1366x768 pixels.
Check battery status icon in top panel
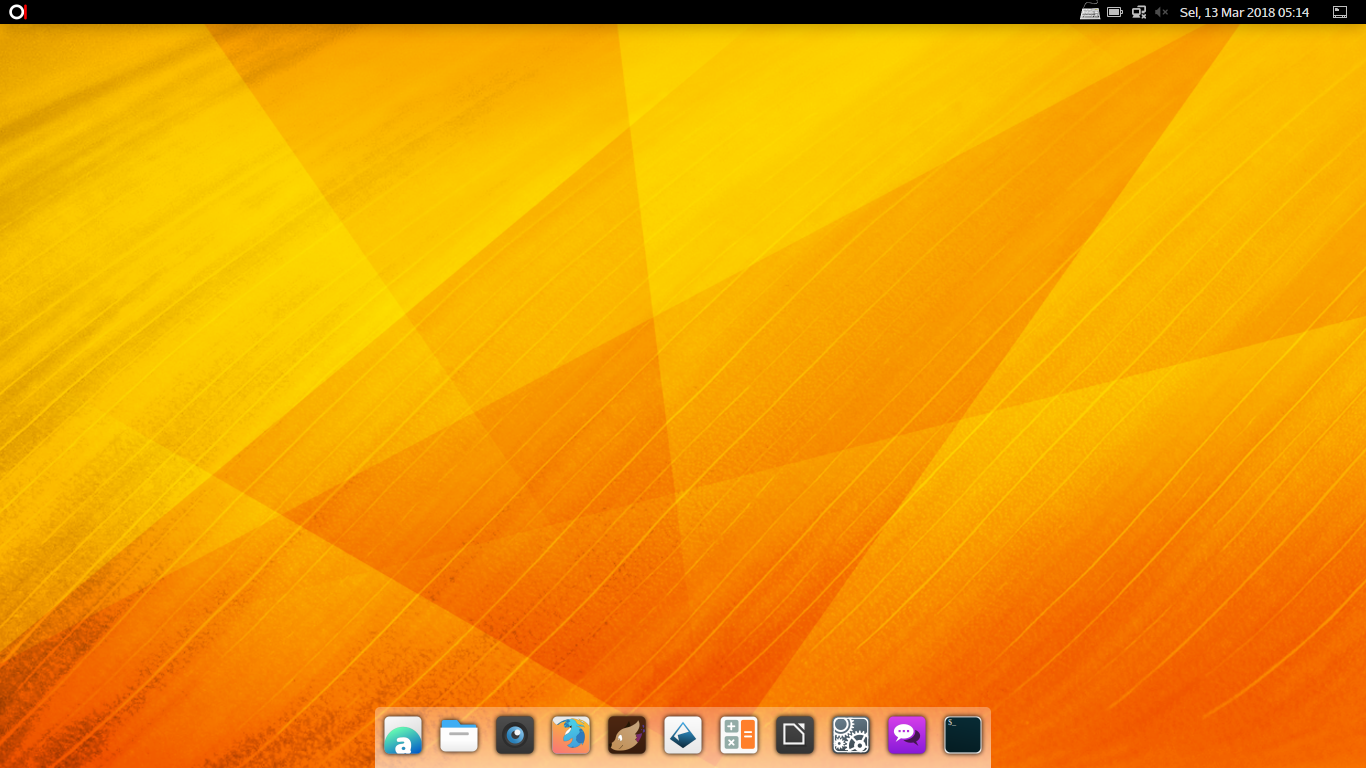click(x=1115, y=12)
